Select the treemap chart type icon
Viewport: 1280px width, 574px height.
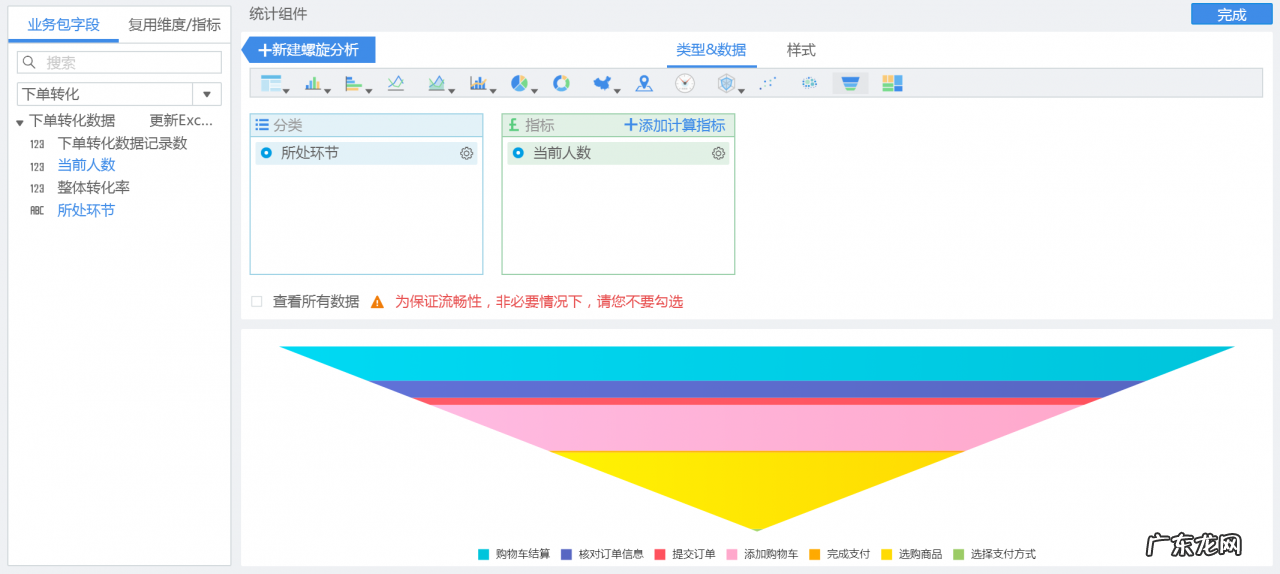click(x=893, y=83)
